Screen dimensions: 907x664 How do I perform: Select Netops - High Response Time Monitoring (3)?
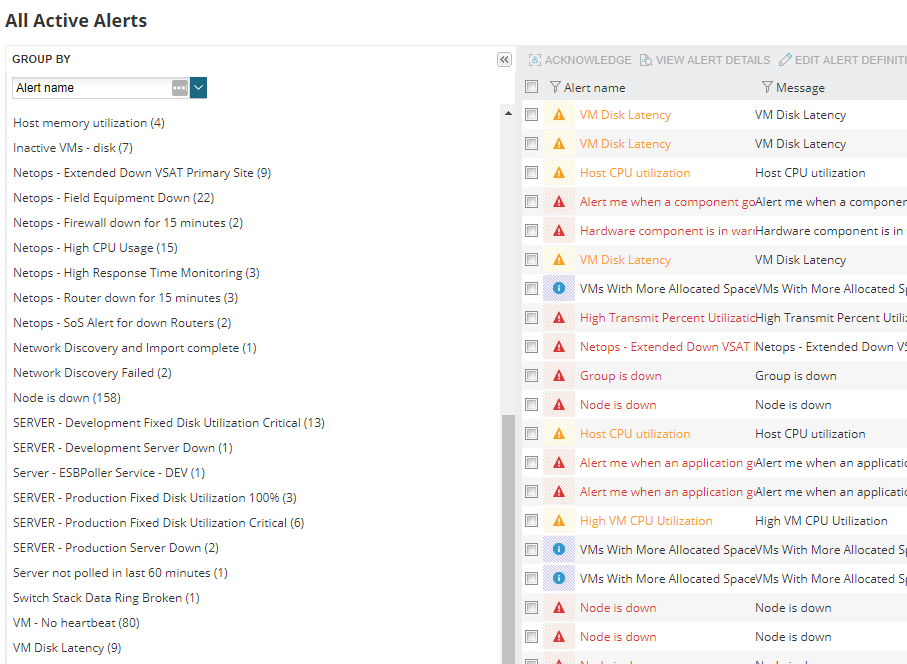click(137, 272)
